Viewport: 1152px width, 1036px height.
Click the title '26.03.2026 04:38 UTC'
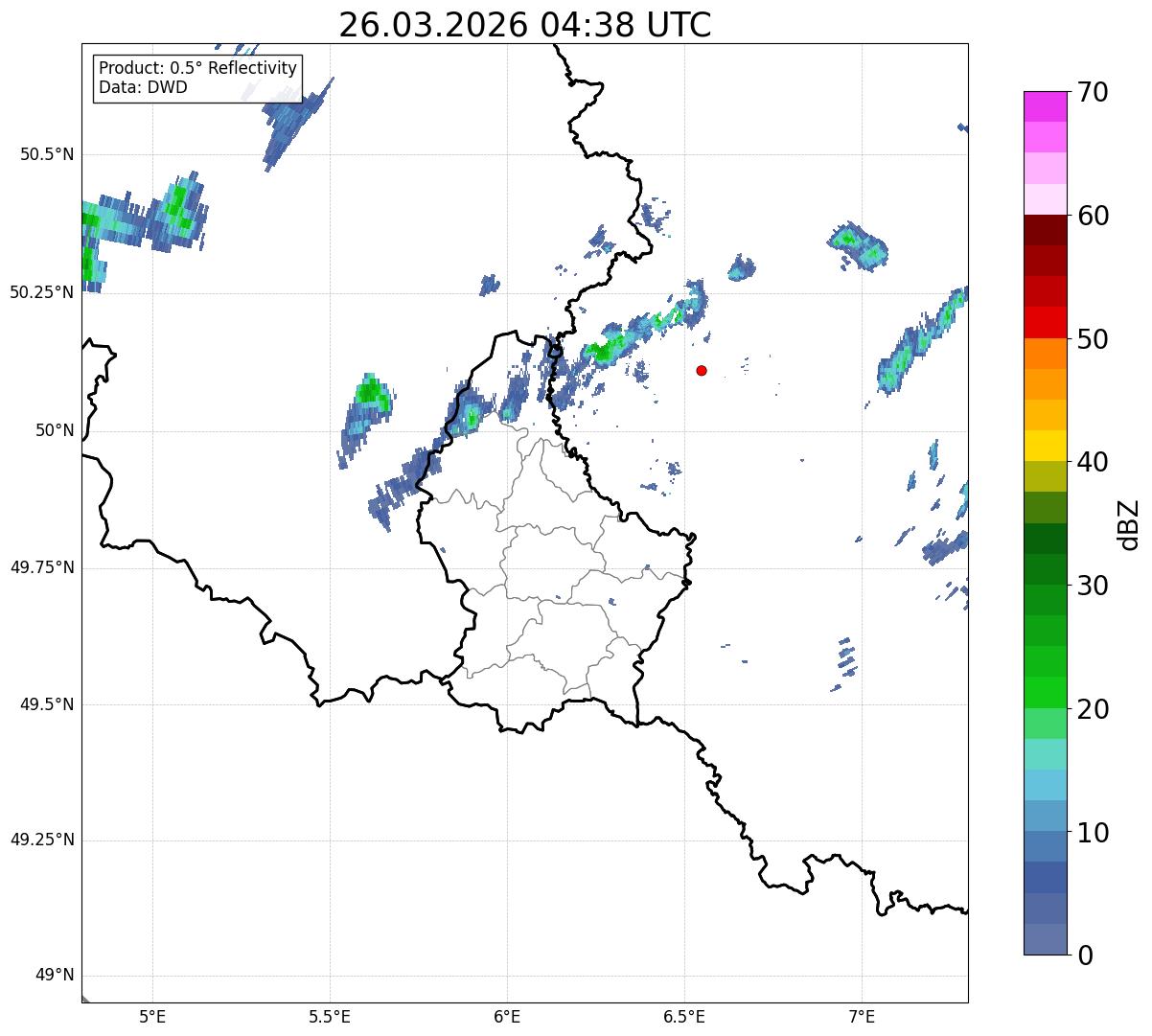click(x=525, y=24)
